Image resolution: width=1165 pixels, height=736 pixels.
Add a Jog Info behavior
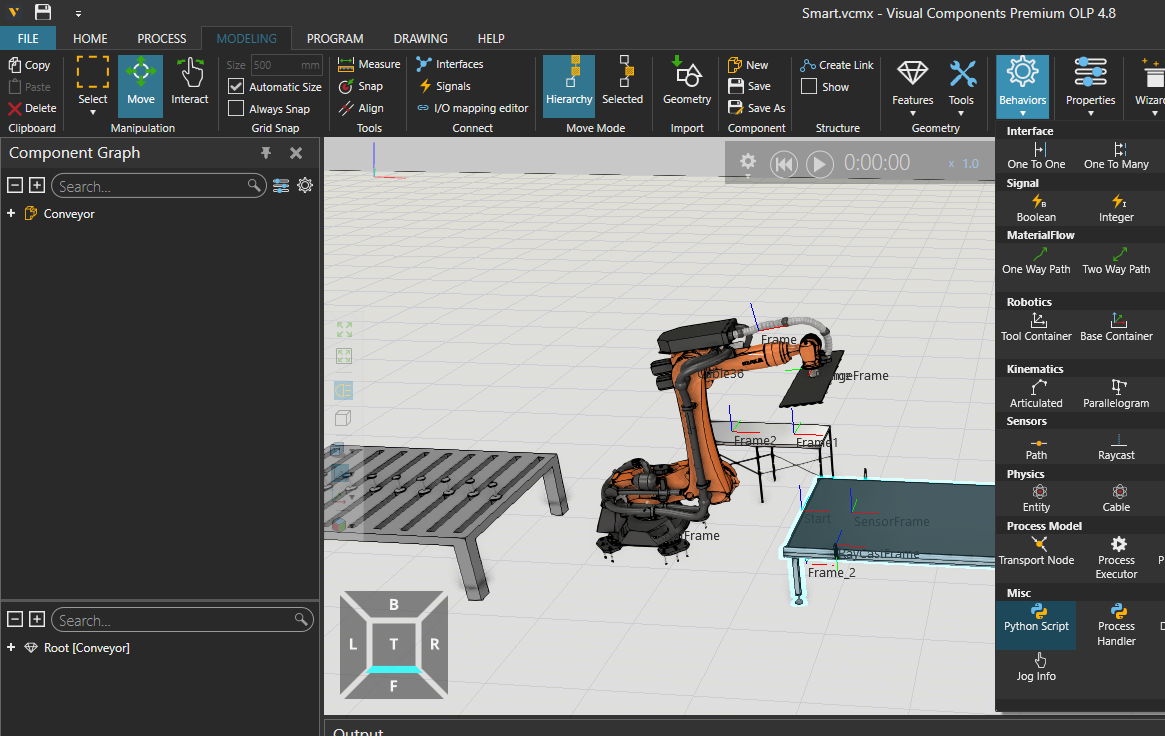1036,667
